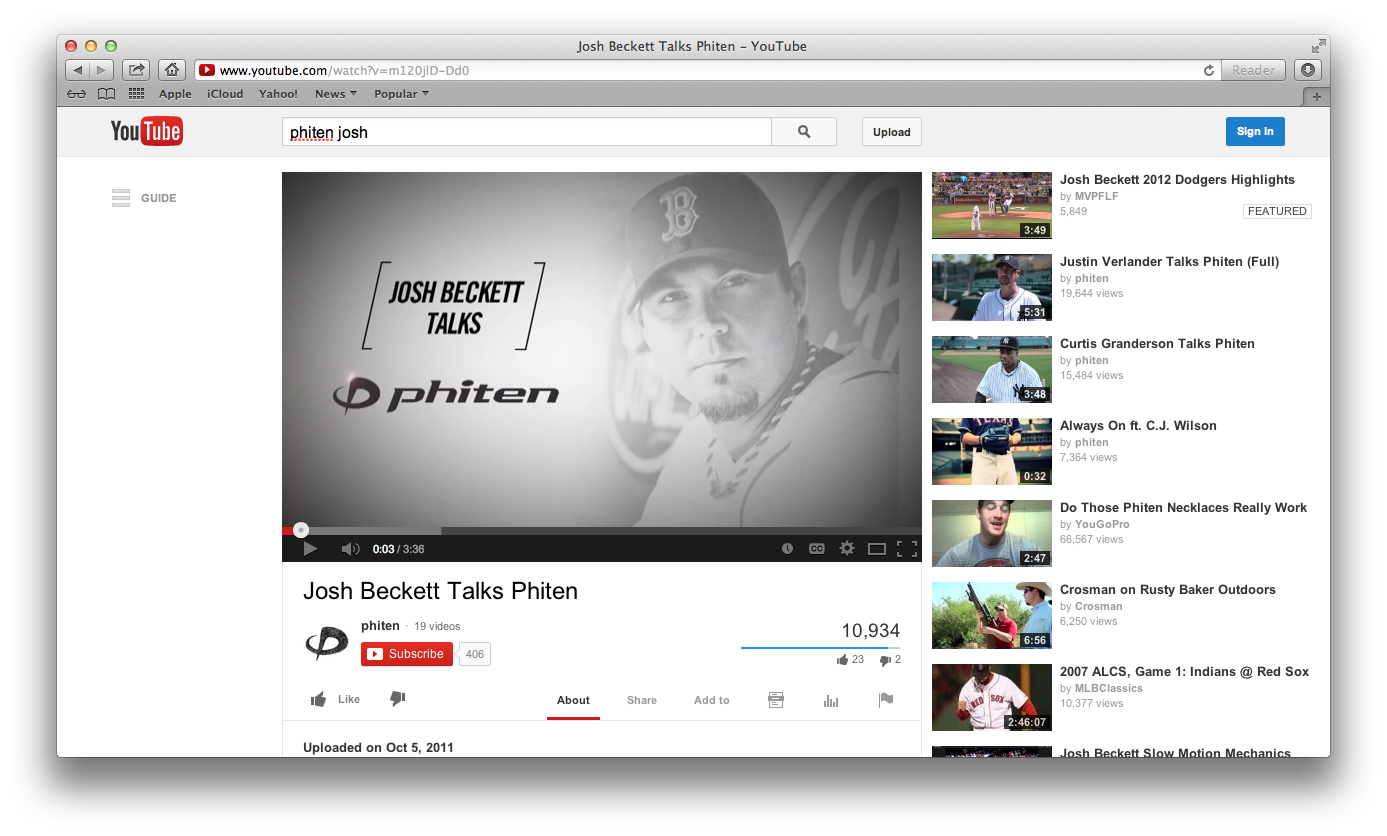Open a new tab with the plus button
Image resolution: width=1387 pixels, height=836 pixels.
[1316, 96]
